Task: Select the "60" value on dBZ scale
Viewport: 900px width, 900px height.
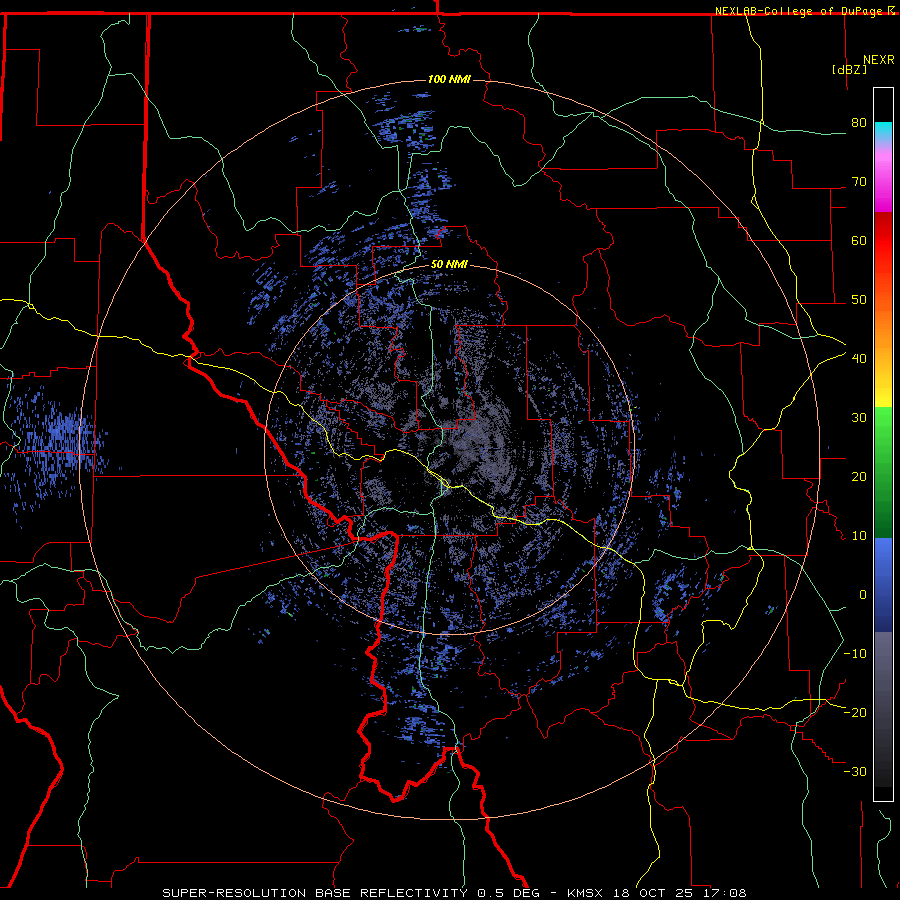Action: click(859, 240)
